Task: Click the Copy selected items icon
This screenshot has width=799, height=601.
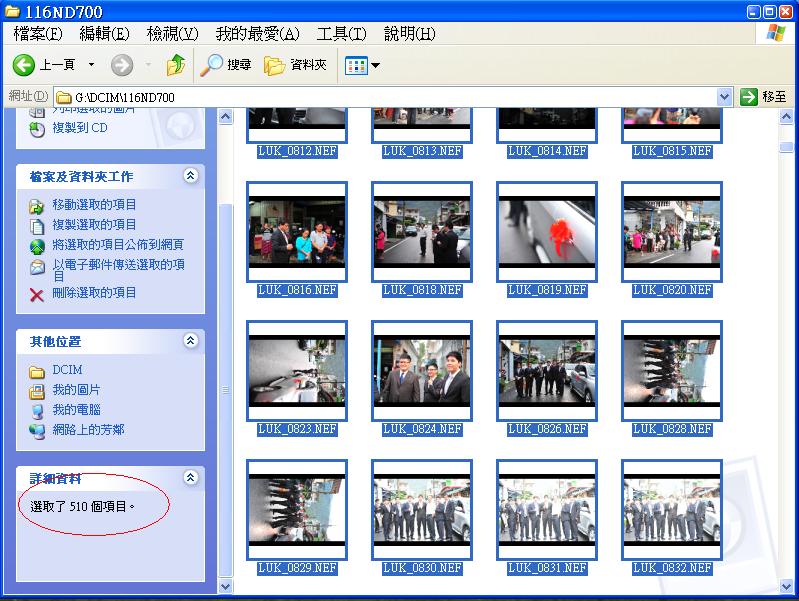Action: click(x=37, y=226)
